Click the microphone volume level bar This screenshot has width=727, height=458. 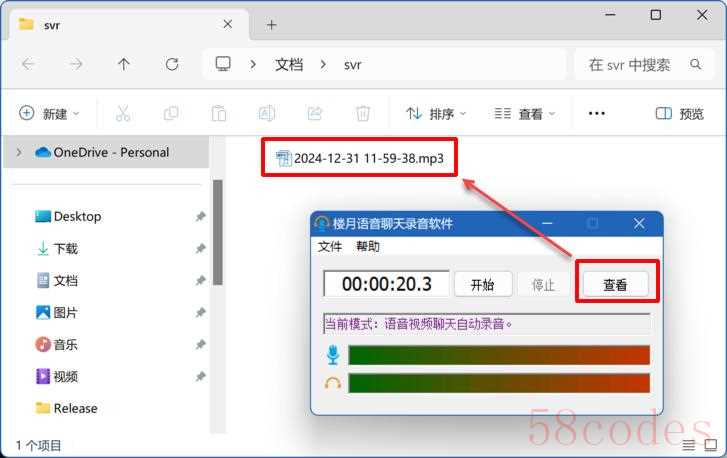pyautogui.click(x=499, y=355)
